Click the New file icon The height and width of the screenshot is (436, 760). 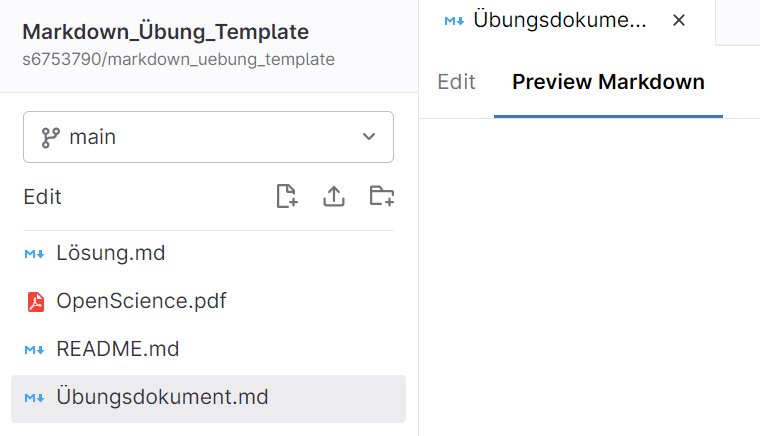tap(286, 196)
